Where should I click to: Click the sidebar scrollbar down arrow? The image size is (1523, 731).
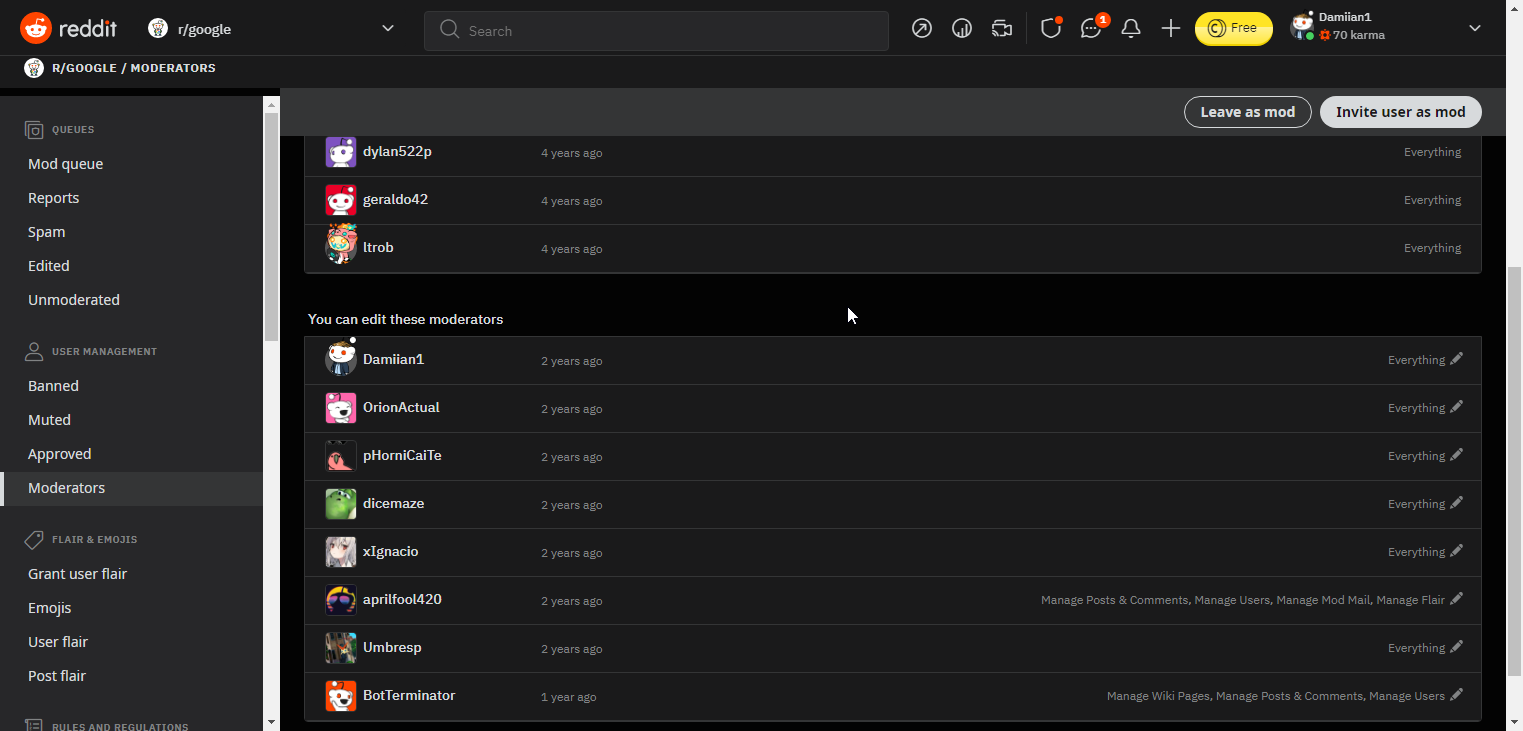tap(271, 721)
